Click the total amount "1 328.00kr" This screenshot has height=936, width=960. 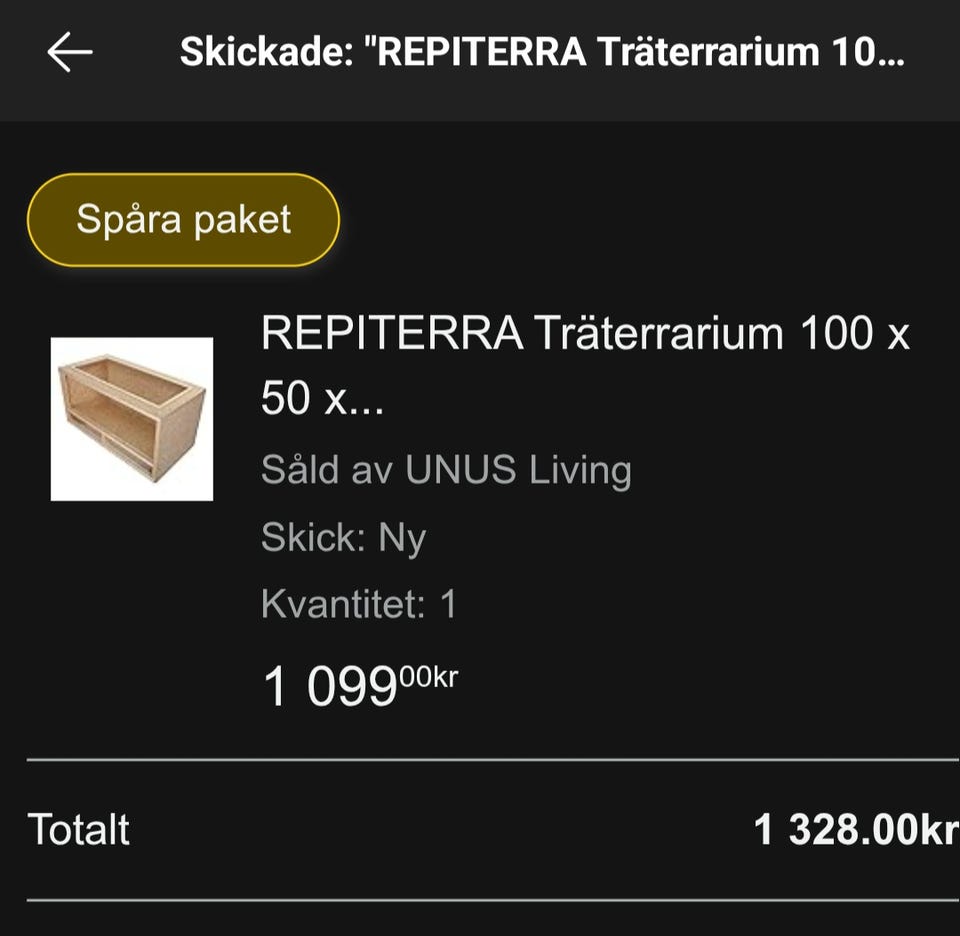[855, 830]
